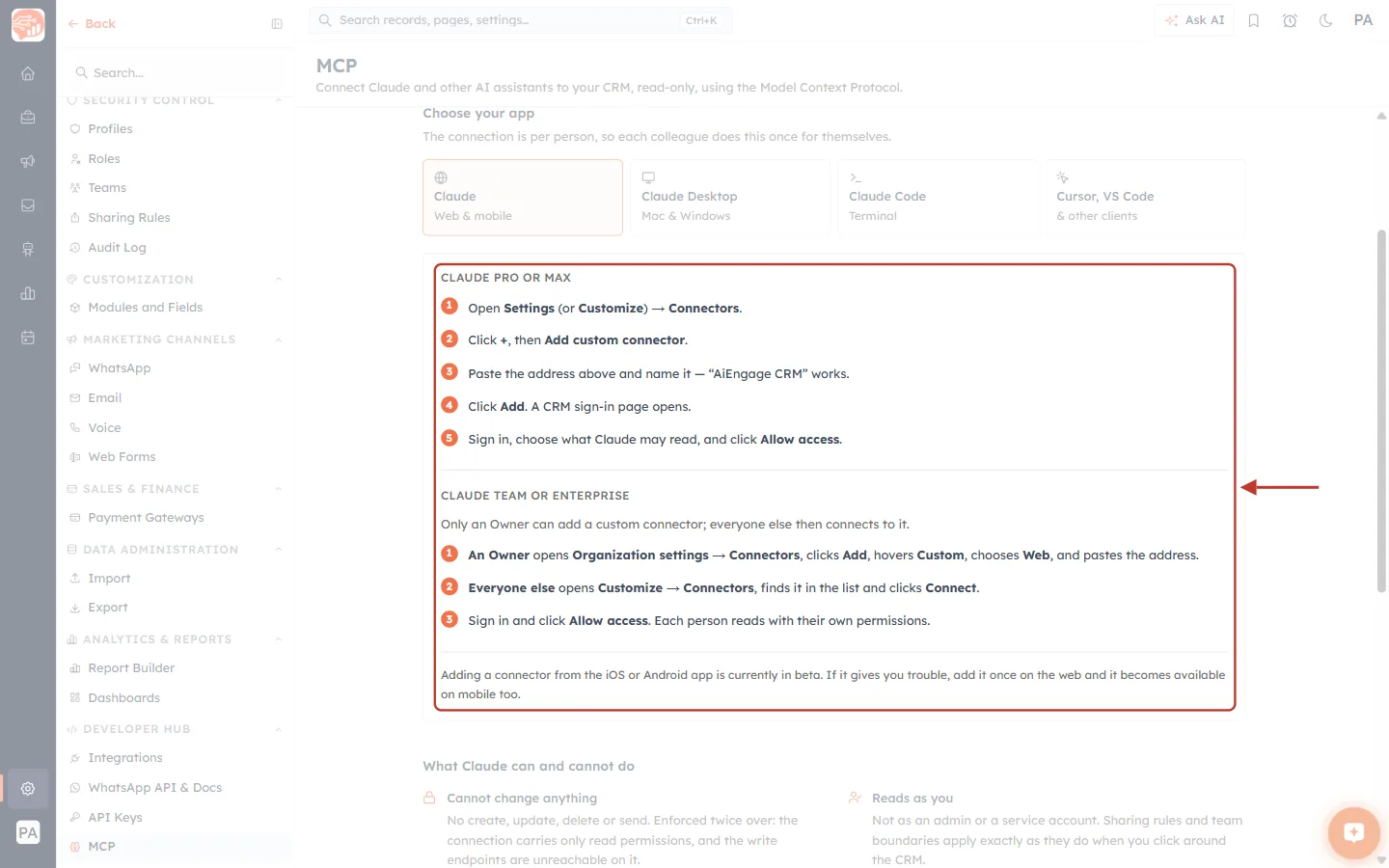Image resolution: width=1389 pixels, height=868 pixels.
Task: Open the Import page
Action: coord(177,579)
